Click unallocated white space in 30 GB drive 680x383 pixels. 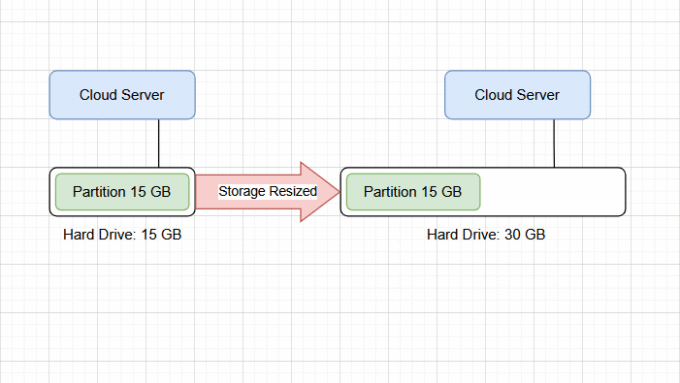click(551, 192)
